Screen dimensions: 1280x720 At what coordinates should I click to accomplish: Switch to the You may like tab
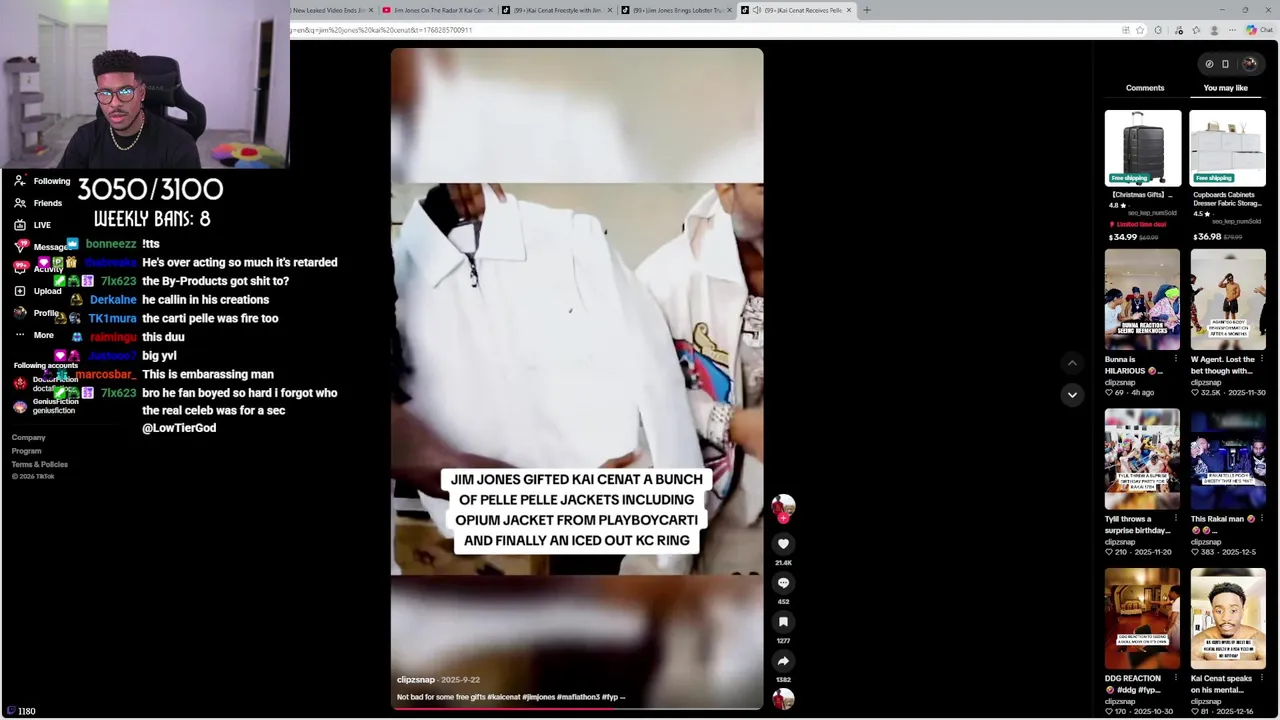click(1226, 88)
